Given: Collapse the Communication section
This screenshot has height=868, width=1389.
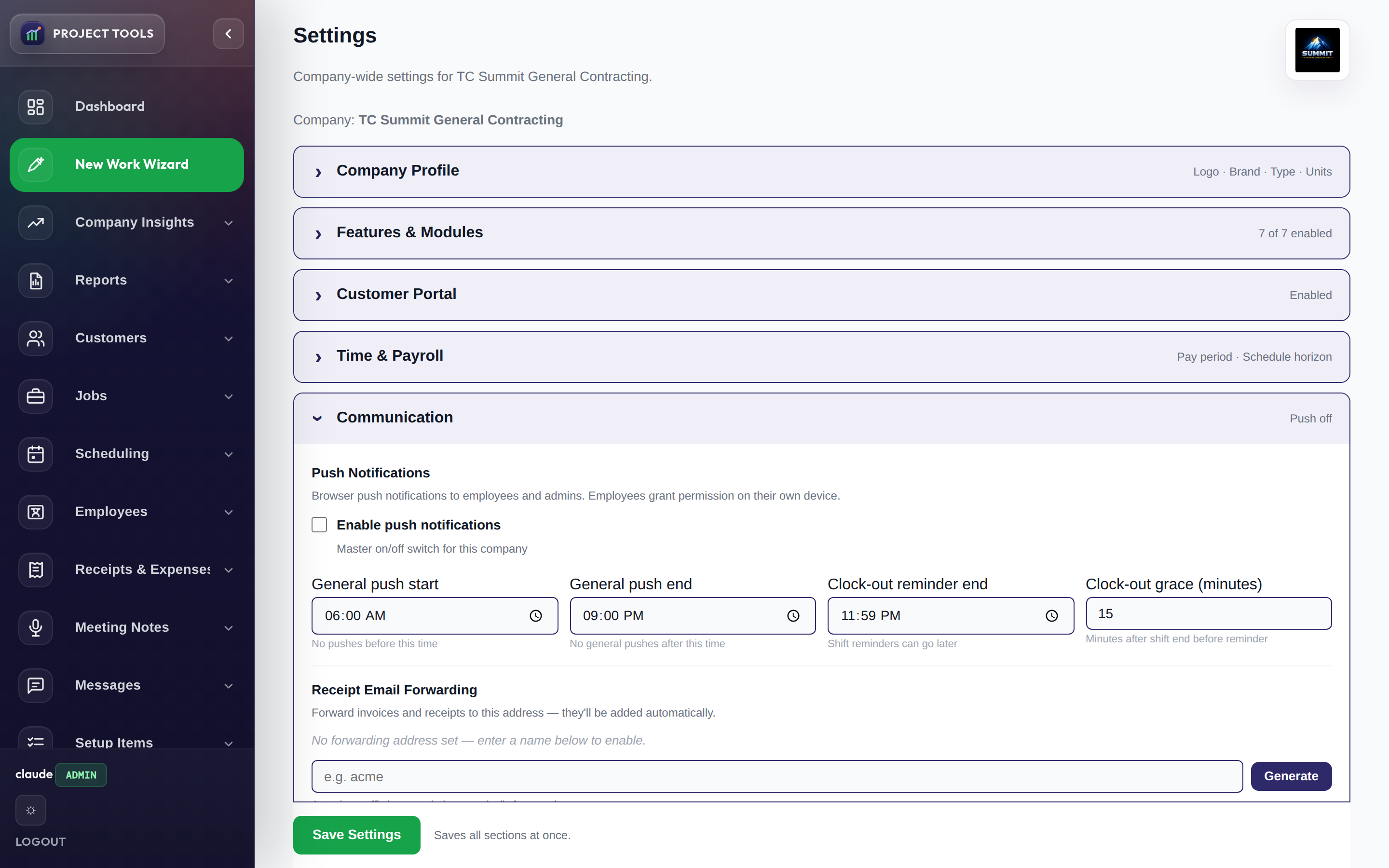Looking at the screenshot, I should [821, 418].
